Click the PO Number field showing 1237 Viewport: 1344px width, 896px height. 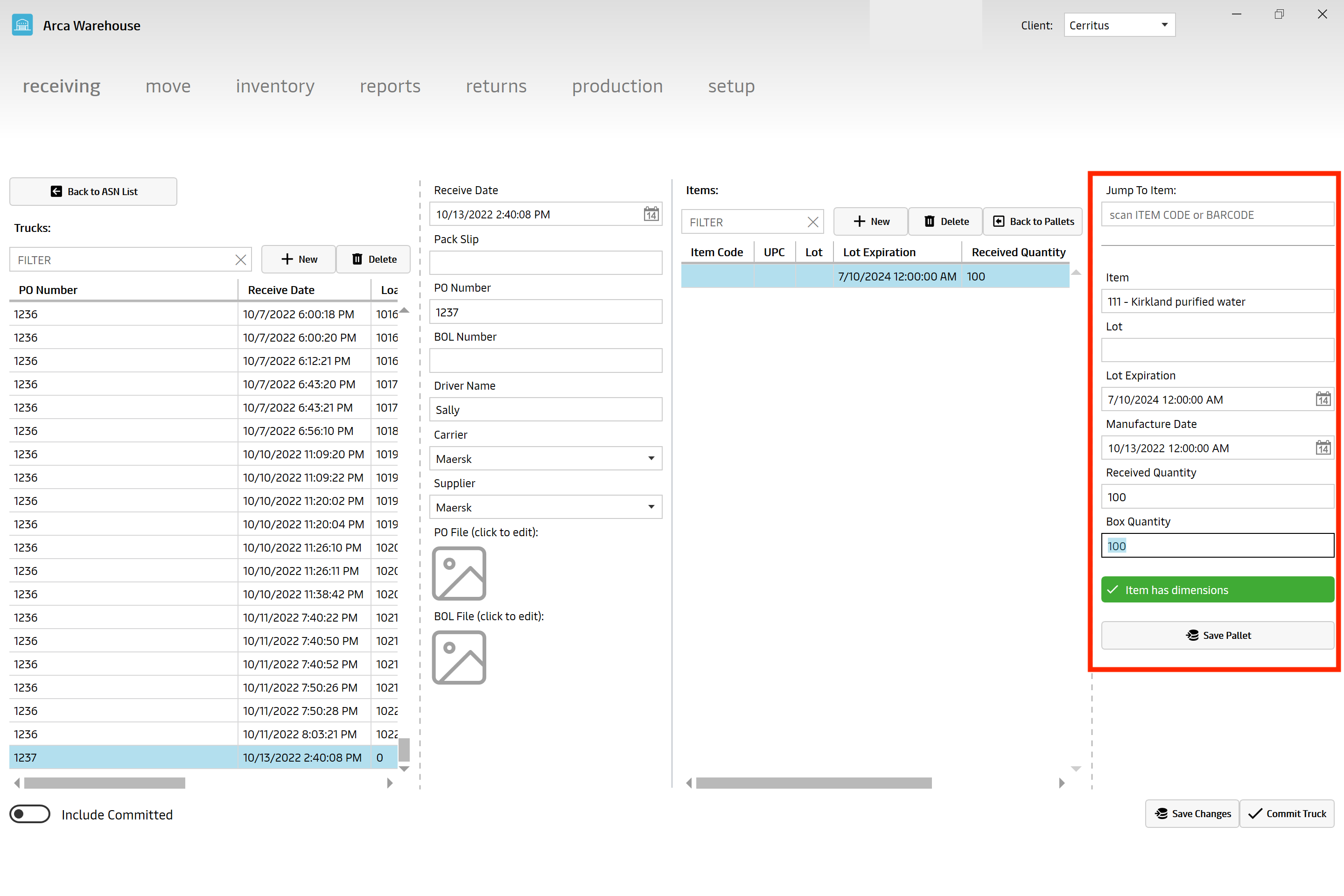546,312
